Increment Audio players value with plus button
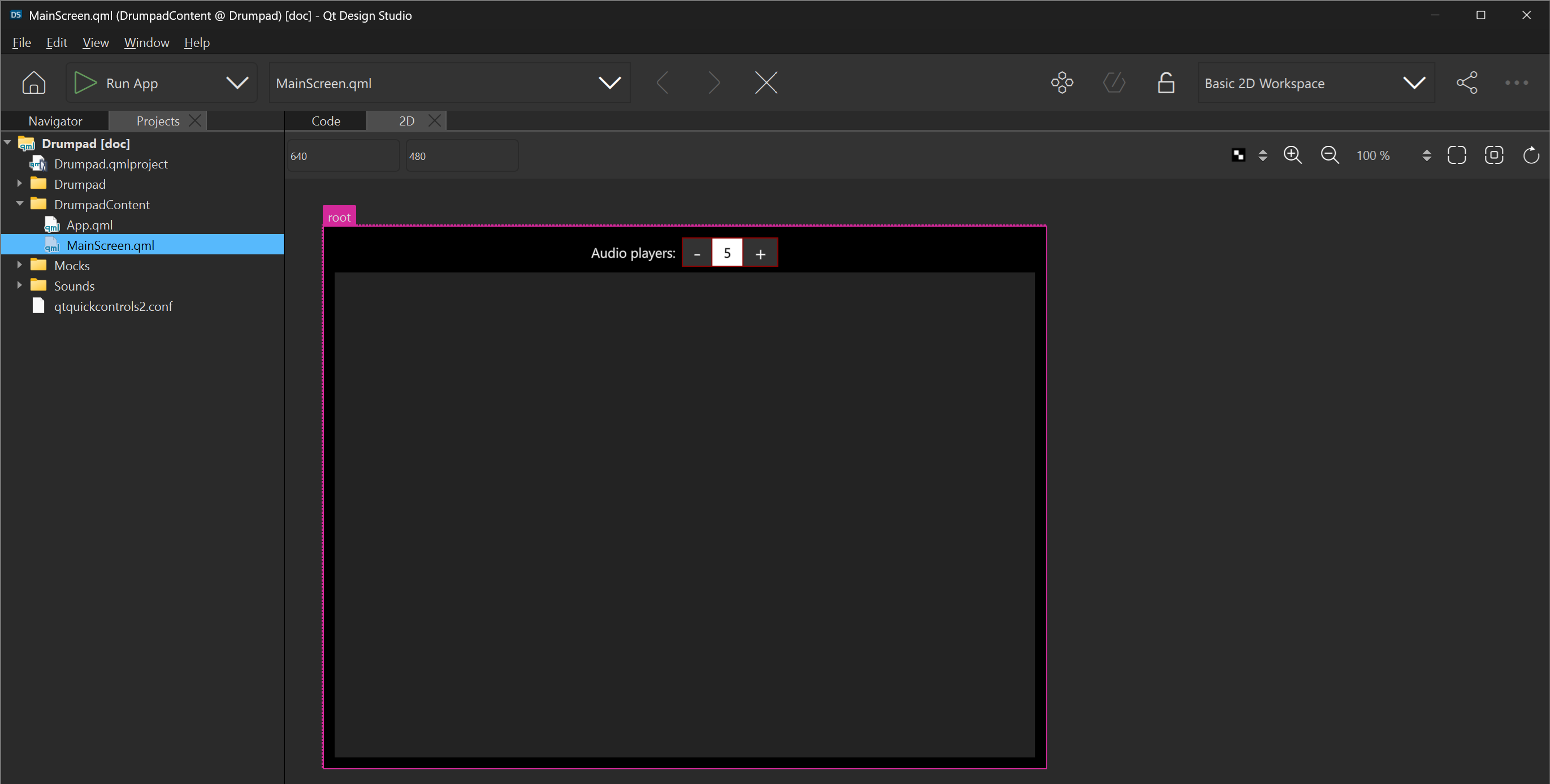1550x784 pixels. point(760,253)
